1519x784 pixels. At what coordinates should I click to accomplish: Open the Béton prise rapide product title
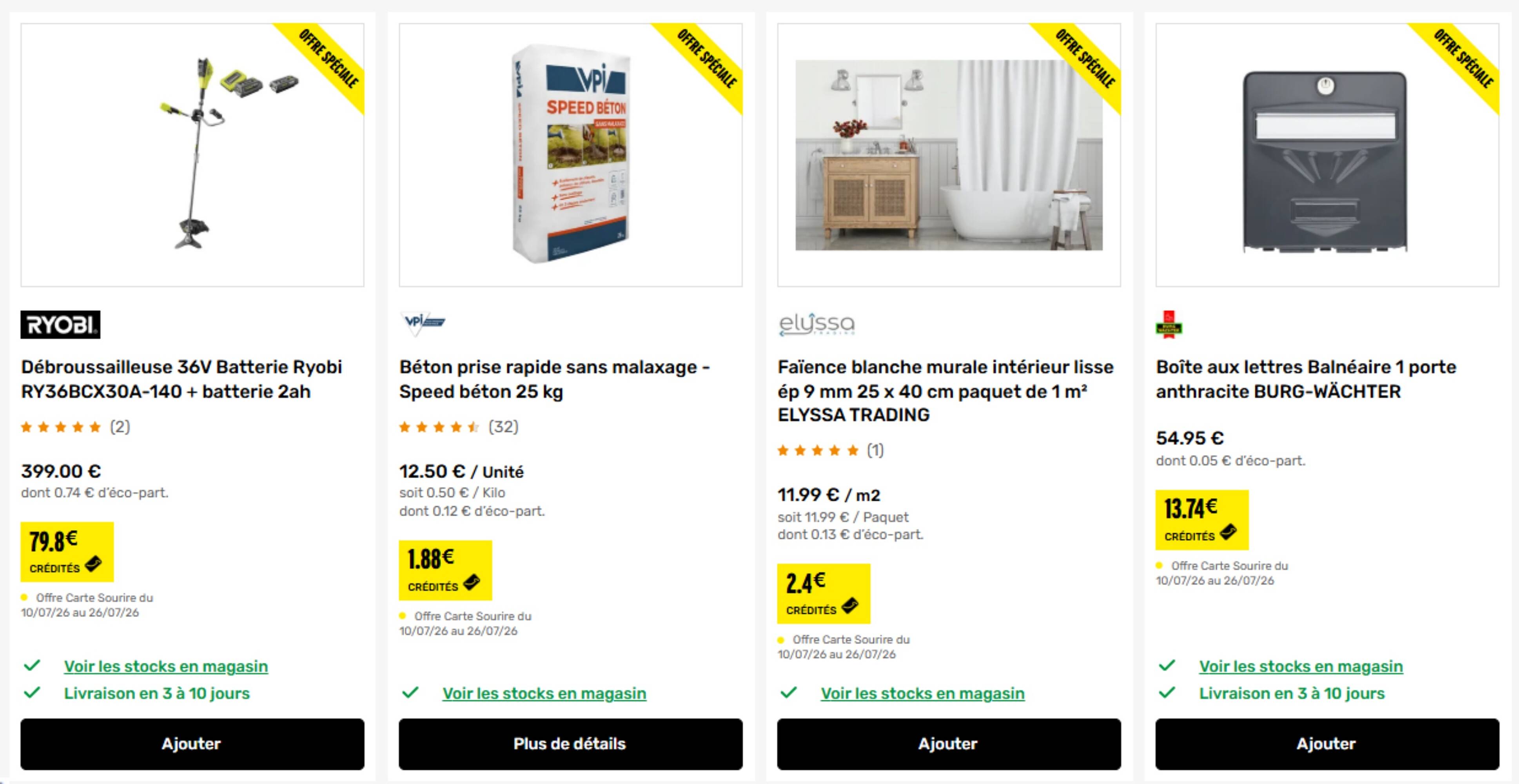point(554,379)
